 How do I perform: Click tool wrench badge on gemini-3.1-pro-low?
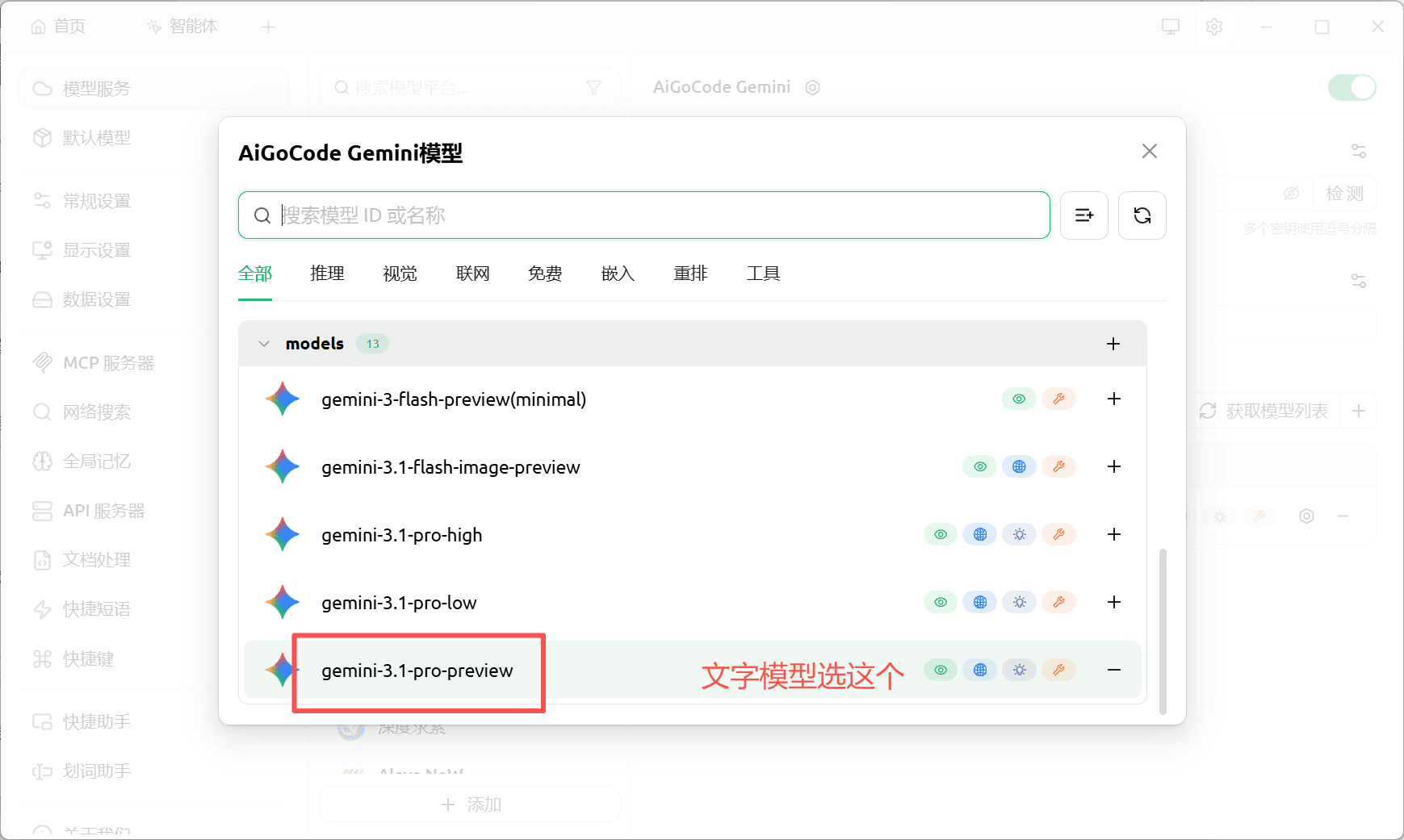pyautogui.click(x=1058, y=602)
